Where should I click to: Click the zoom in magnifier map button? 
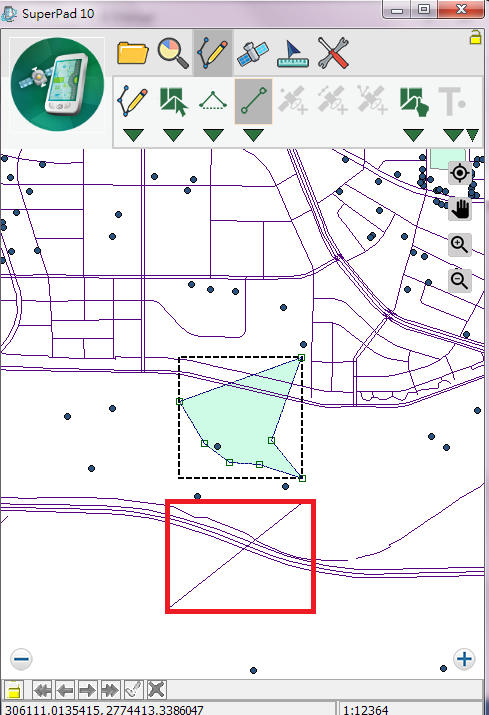click(460, 245)
